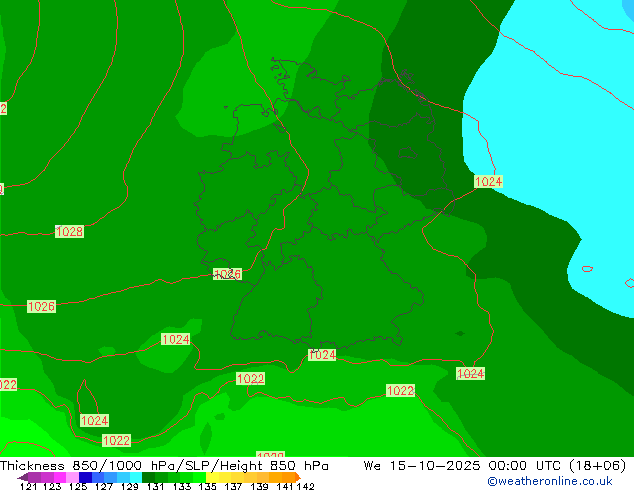Click the small closed red contour inside cyan area
Viewport: 634px width, 490px height.
click(x=587, y=268)
